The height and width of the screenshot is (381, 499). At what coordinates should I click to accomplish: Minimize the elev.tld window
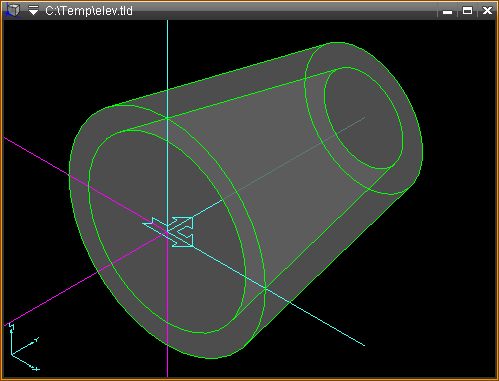coord(447,12)
